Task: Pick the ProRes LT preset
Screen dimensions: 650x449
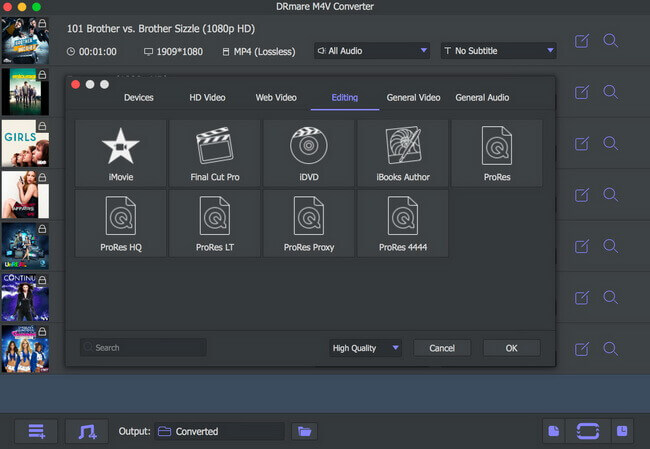Action: (215, 223)
